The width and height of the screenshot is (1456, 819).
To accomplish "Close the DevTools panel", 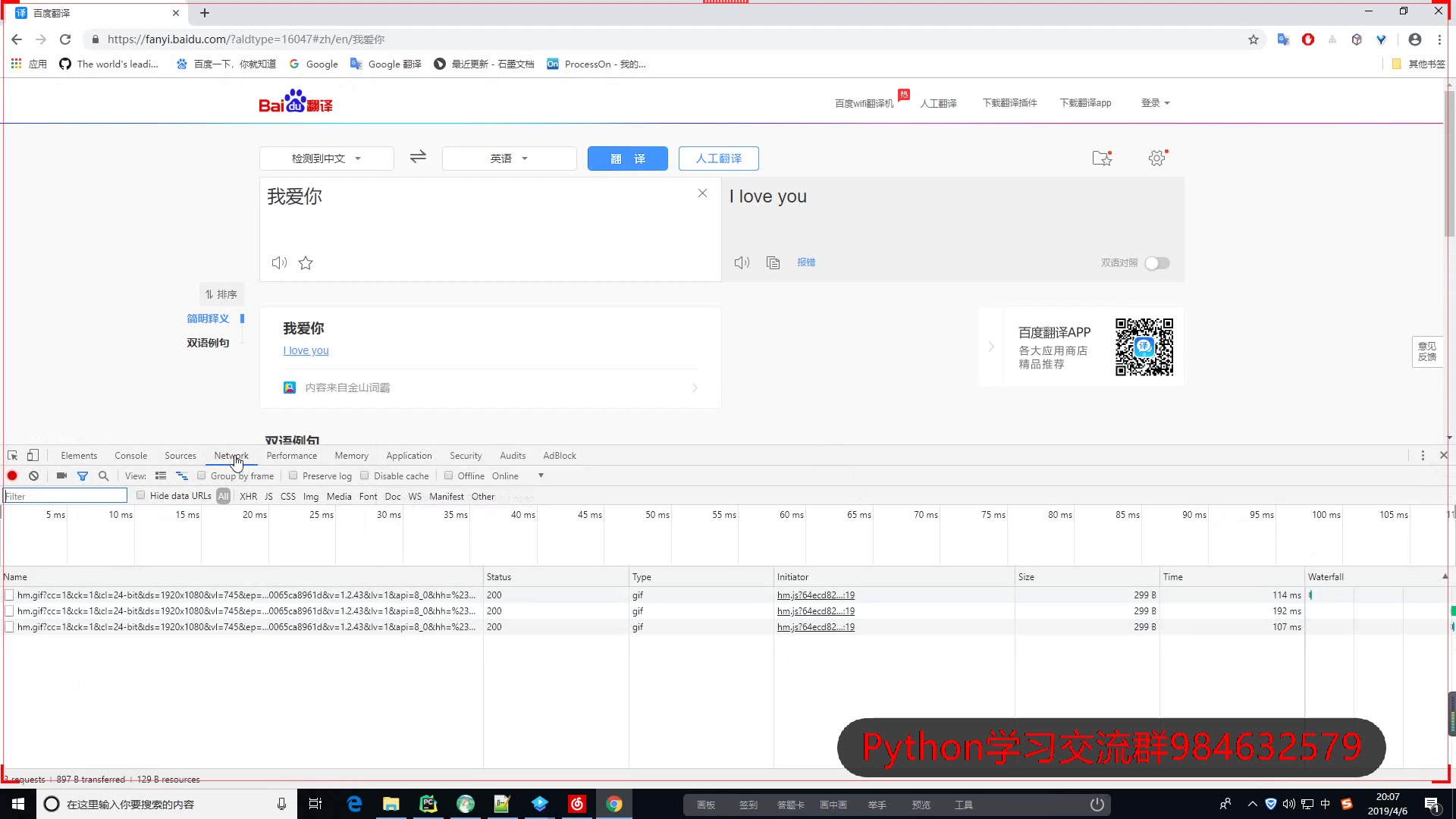I will pos(1443,455).
